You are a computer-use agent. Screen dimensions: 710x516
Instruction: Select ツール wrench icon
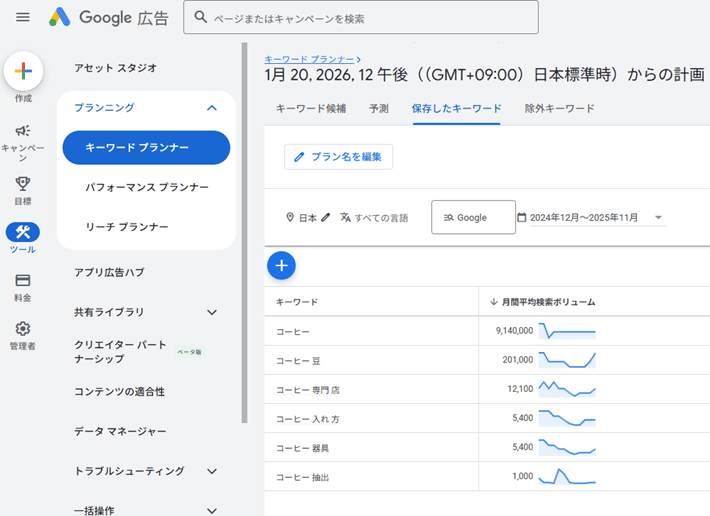23,232
